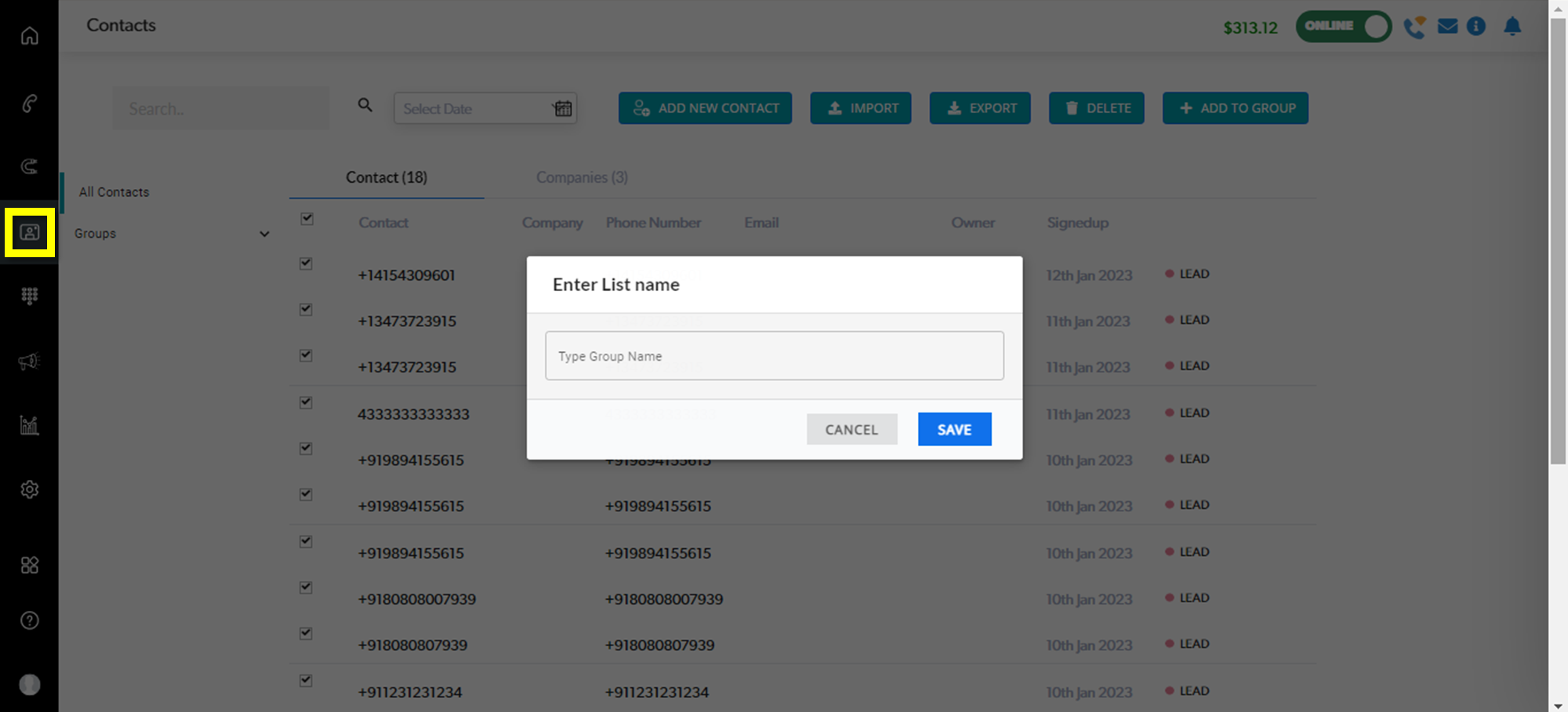This screenshot has height=712, width=1568.
Task: Open the analytics chart icon
Action: click(x=29, y=425)
